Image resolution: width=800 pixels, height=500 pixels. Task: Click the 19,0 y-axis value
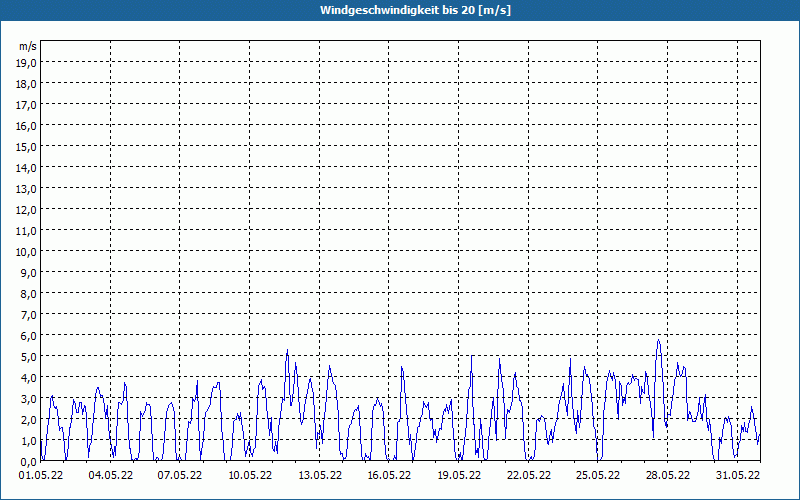pos(28,63)
